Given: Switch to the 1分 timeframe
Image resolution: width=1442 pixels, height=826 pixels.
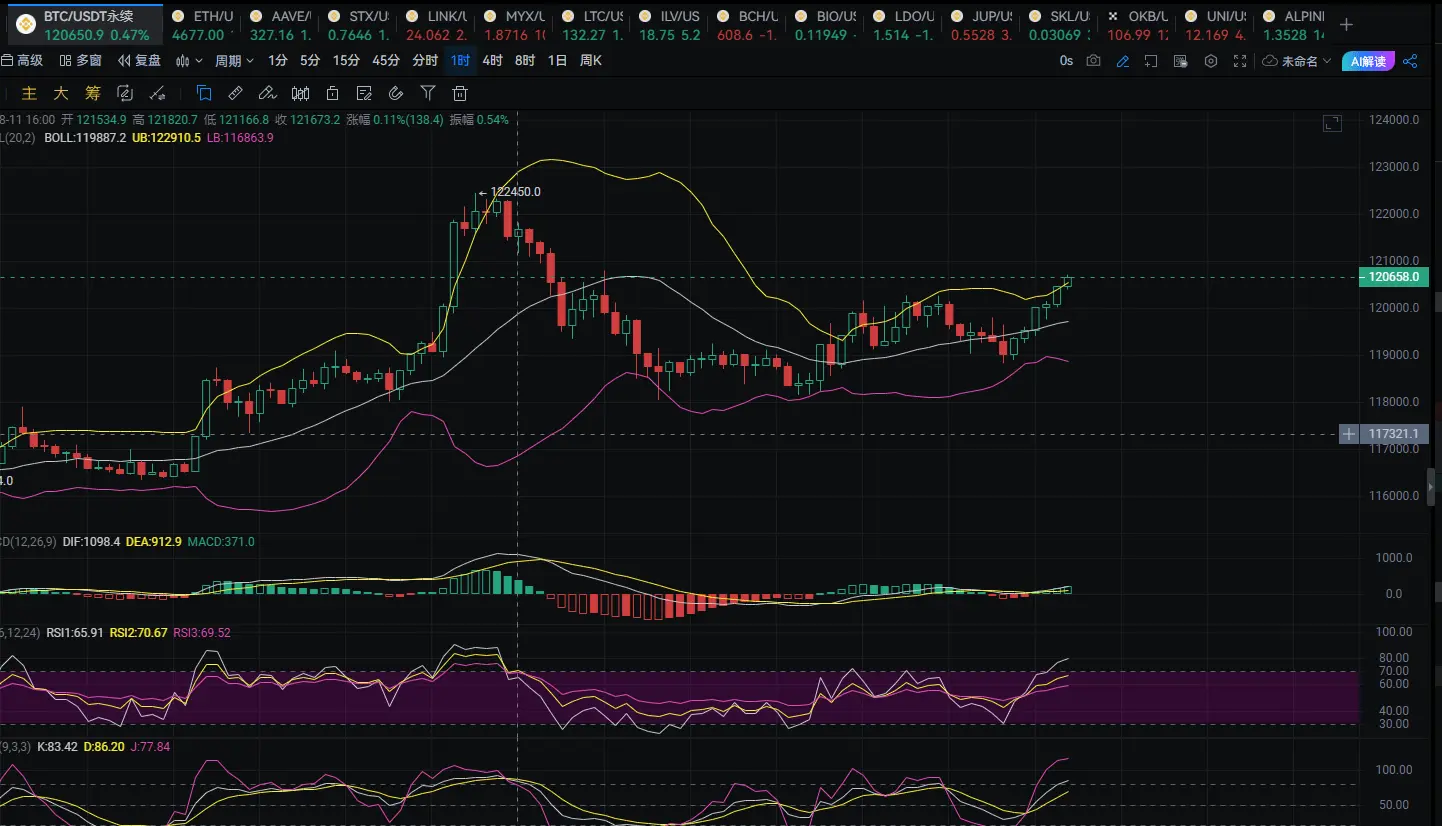Looking at the screenshot, I should (278, 61).
